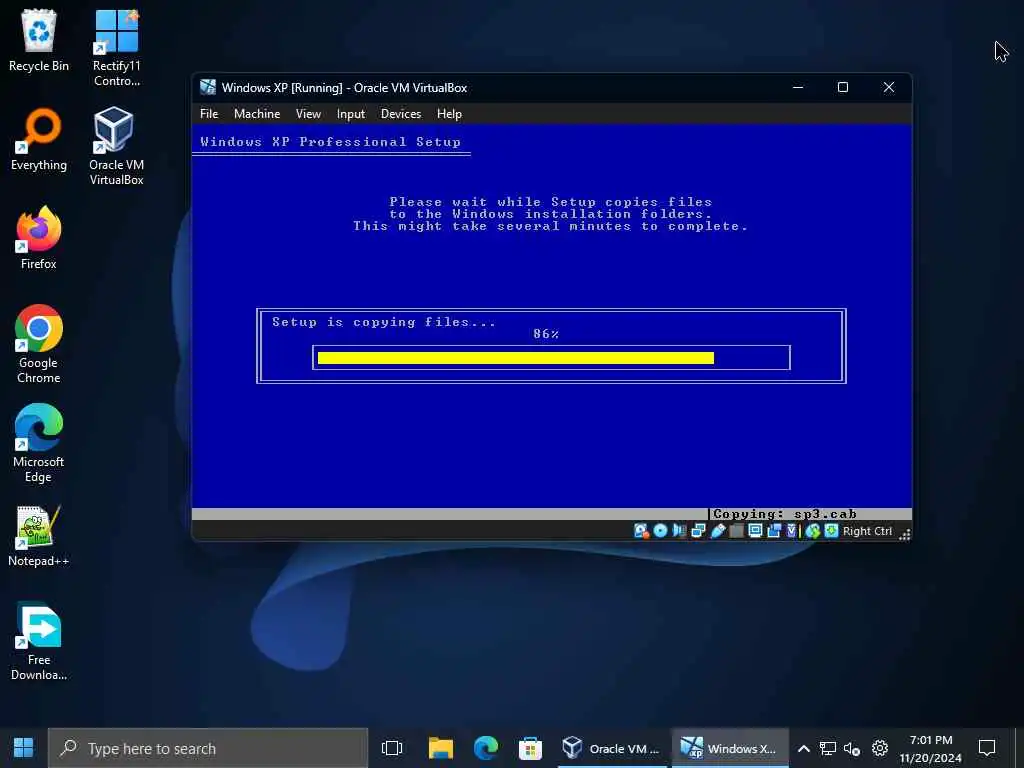The image size is (1024, 768).
Task: Click the 'Windows XP Professional Setup' heading
Action: pos(330,142)
